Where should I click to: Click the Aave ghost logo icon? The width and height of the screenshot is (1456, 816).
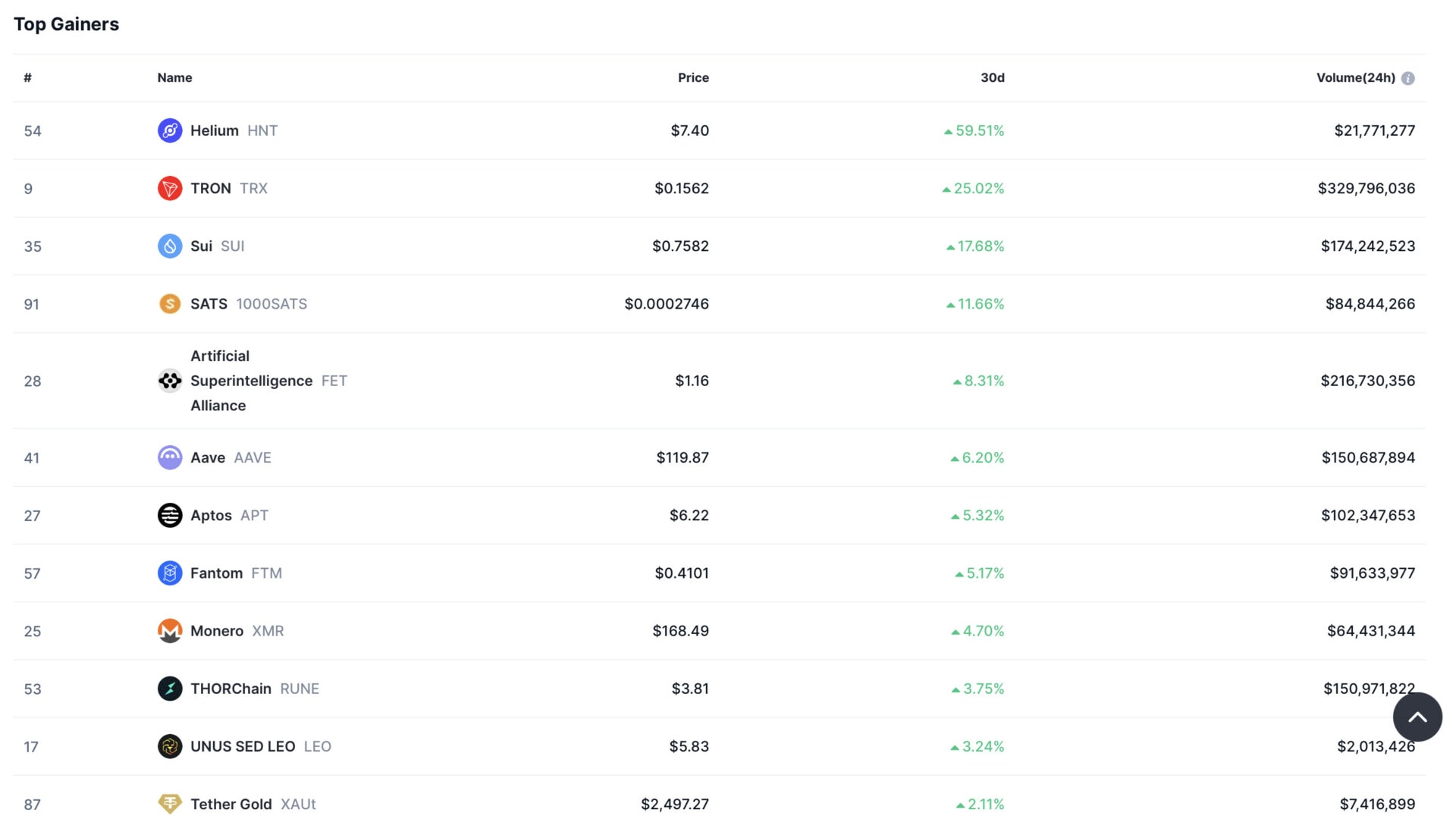tap(169, 457)
